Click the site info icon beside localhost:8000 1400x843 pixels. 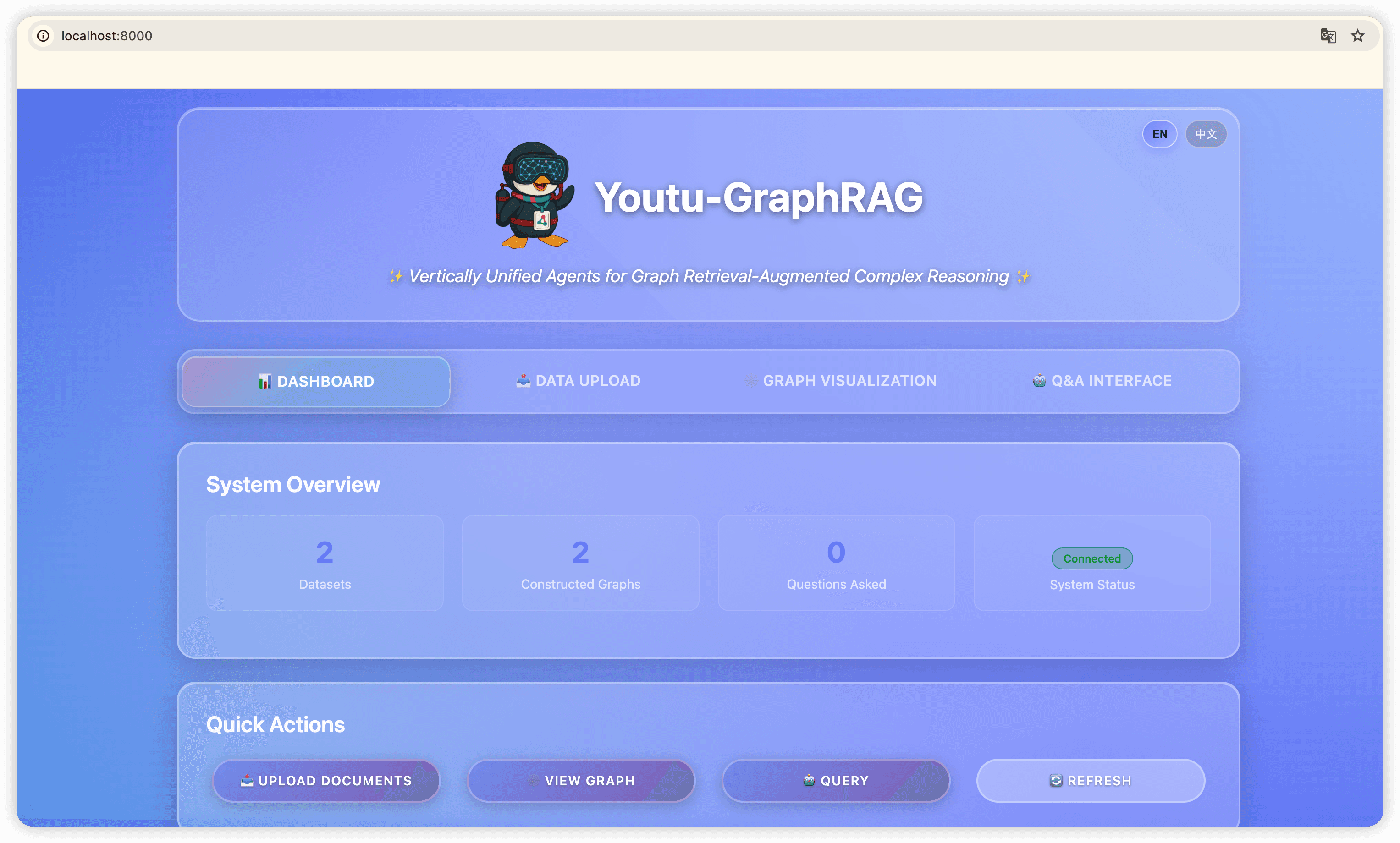tap(43, 36)
